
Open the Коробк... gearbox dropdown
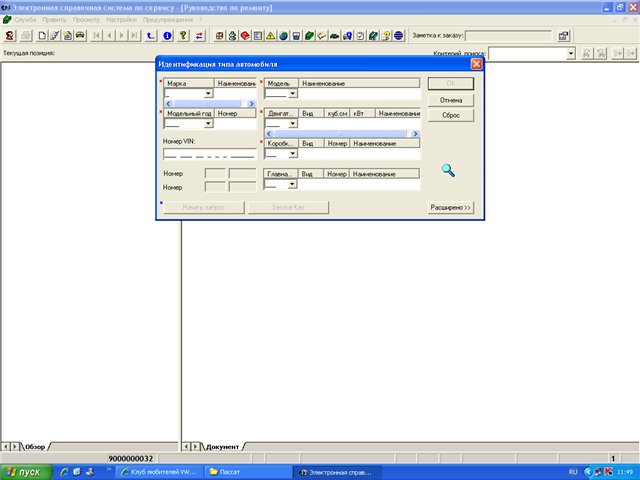pos(293,153)
